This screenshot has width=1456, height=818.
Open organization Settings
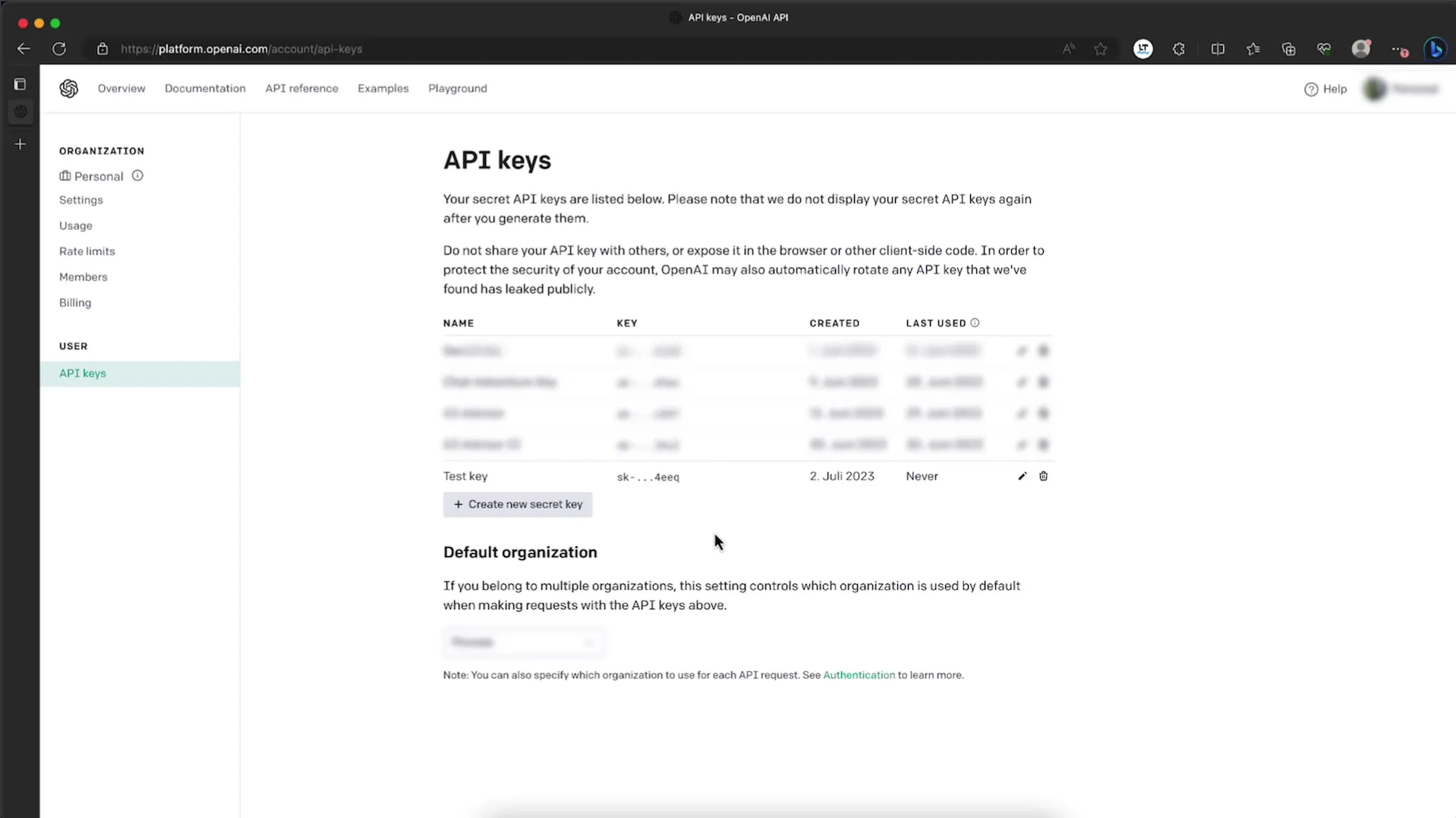81,200
